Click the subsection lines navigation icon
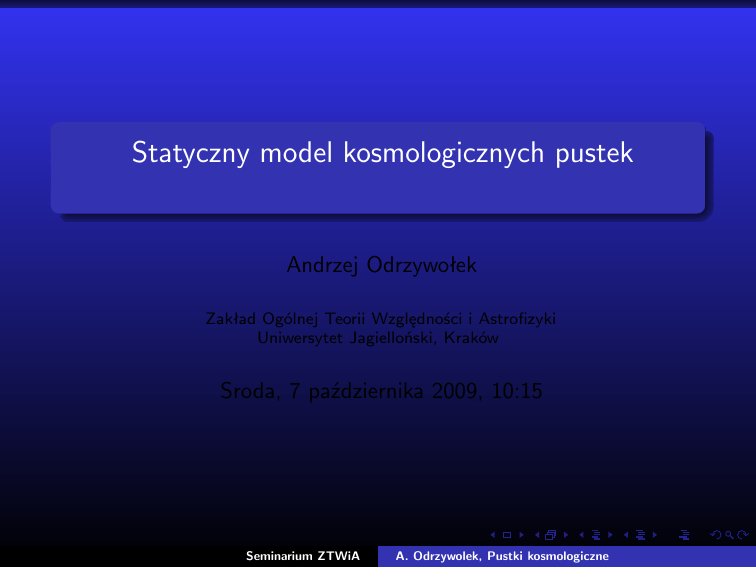 point(594,537)
